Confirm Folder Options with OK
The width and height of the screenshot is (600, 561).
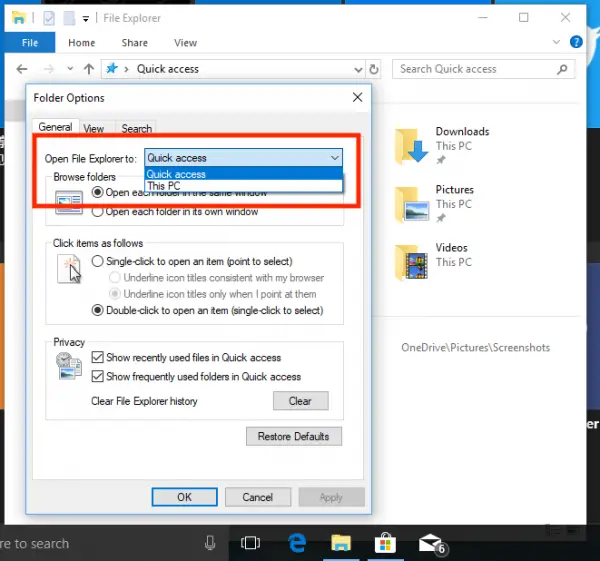pyautogui.click(x=184, y=497)
